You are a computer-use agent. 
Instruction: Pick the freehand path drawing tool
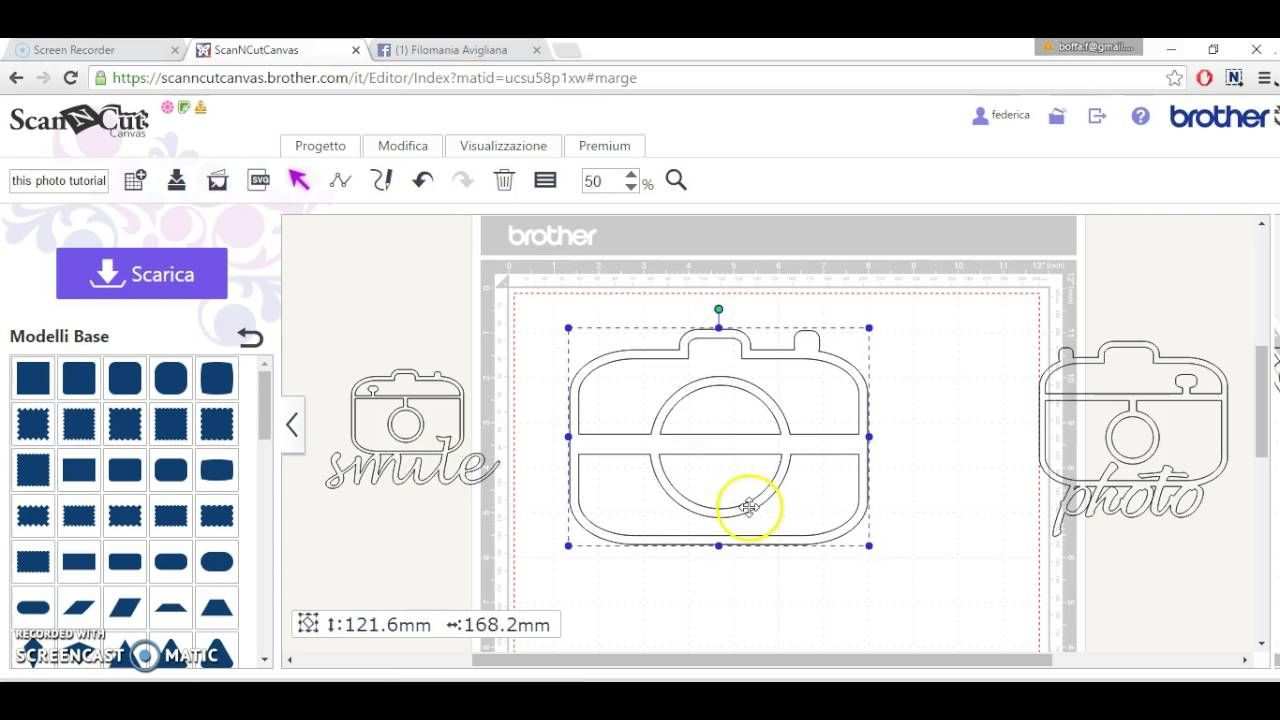381,180
